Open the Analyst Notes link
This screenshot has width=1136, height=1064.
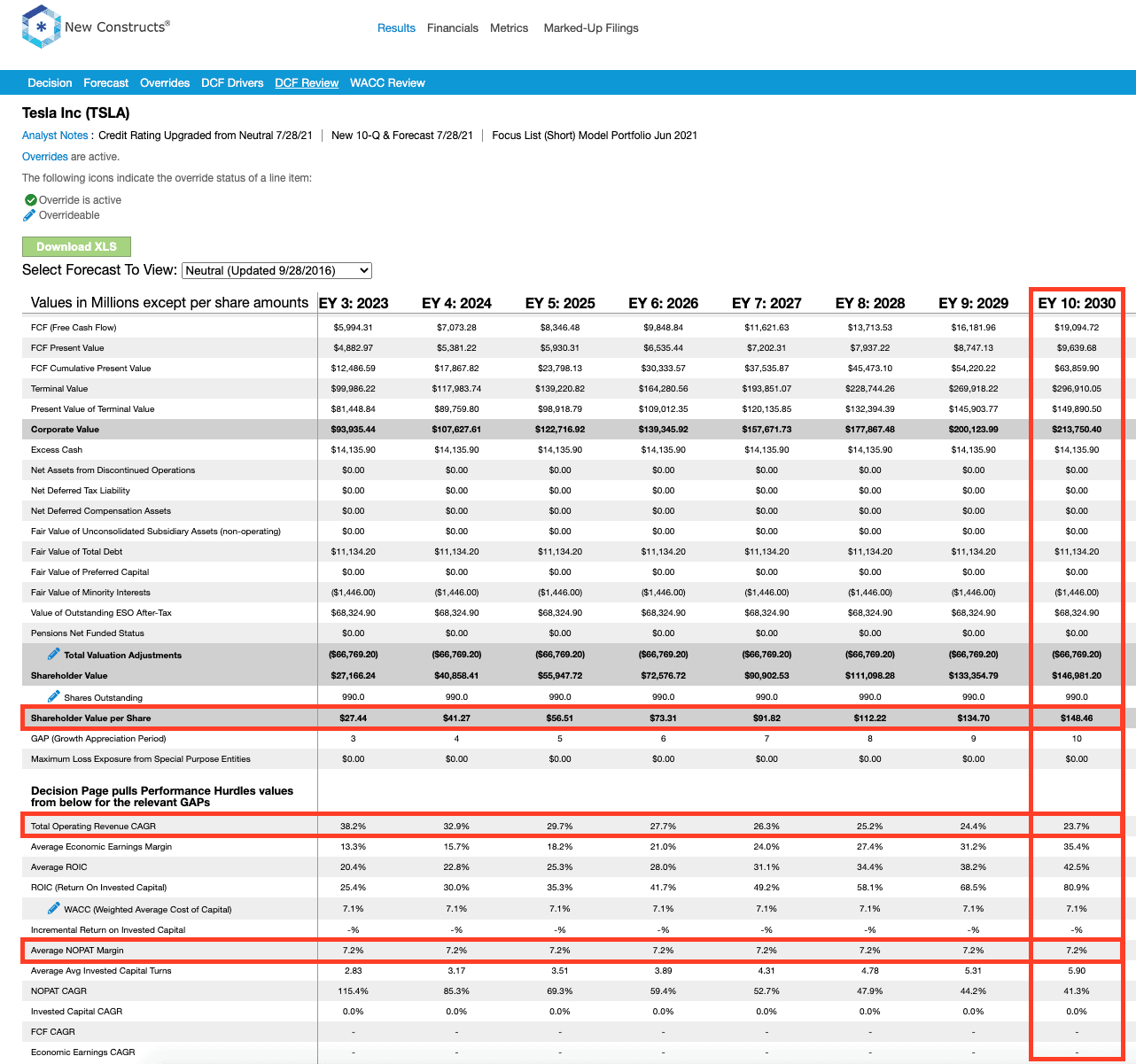[x=55, y=136]
